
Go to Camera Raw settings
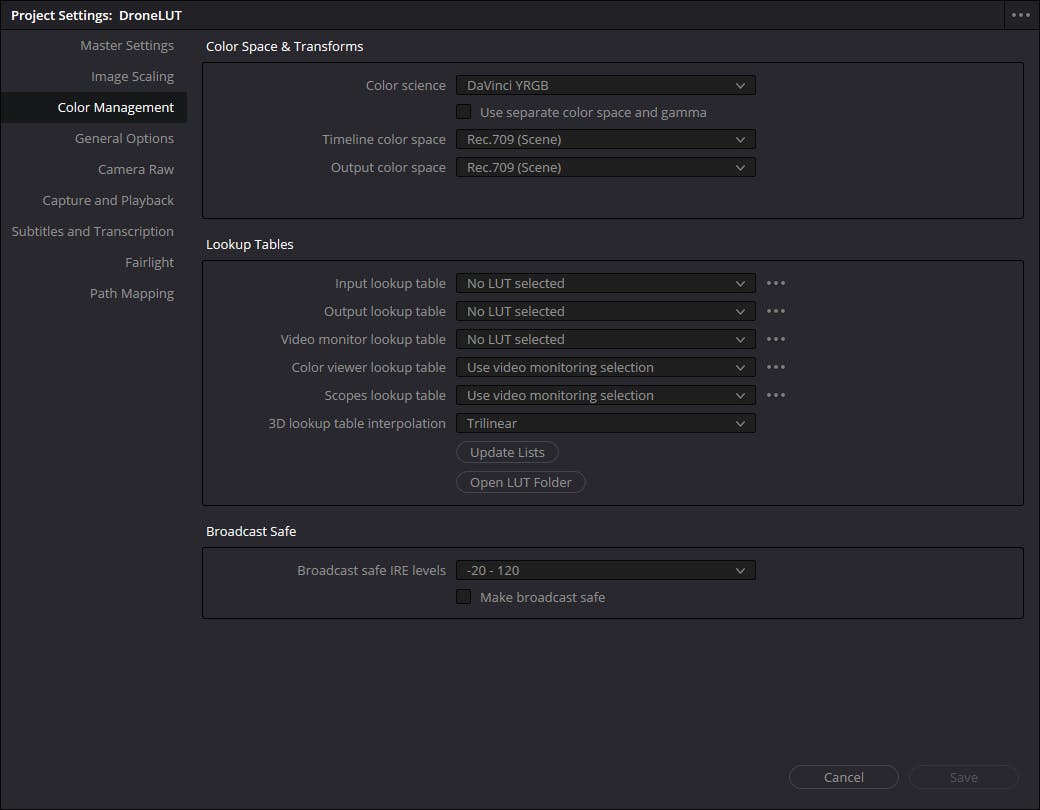click(136, 169)
